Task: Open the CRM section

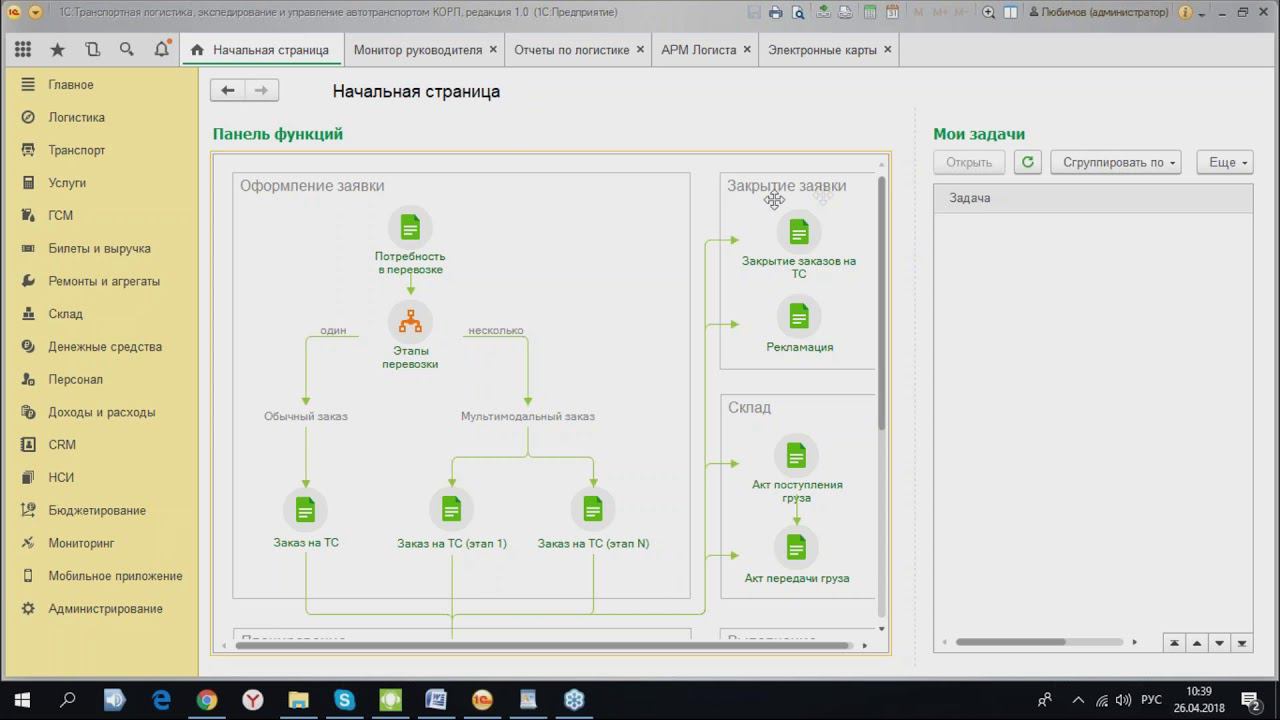Action: tap(62, 445)
